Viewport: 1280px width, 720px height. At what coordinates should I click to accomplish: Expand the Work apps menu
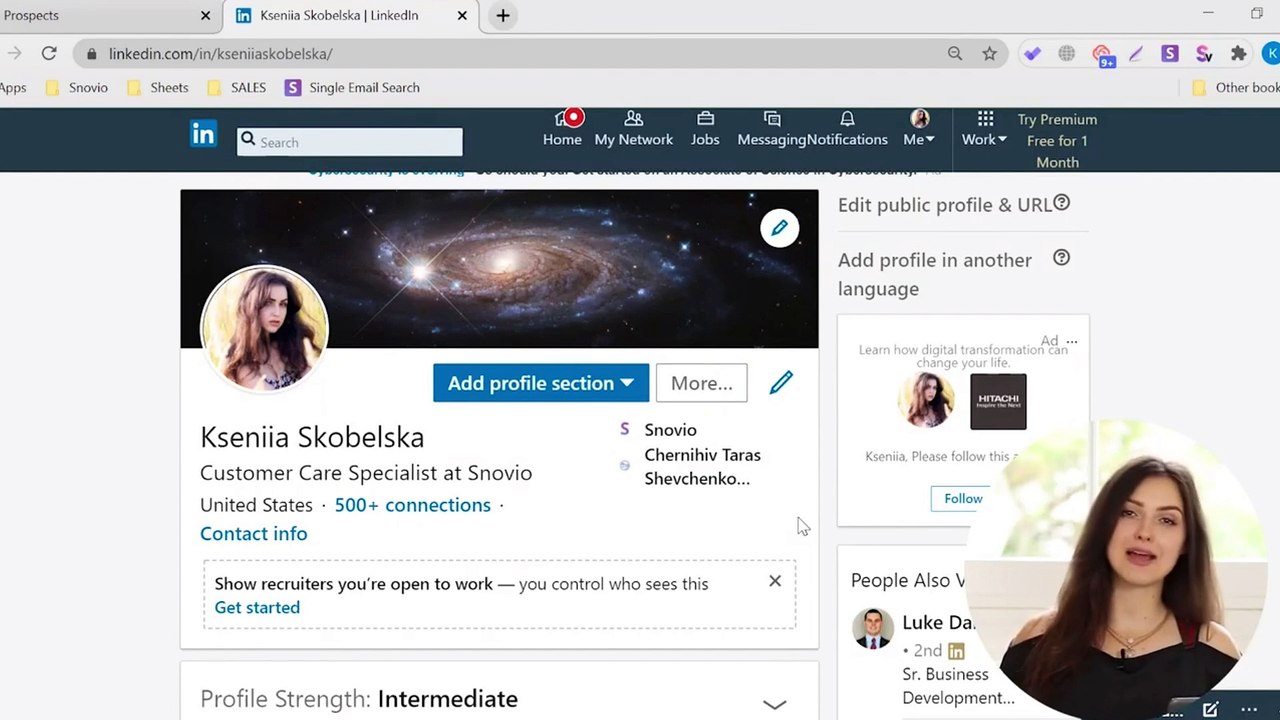pyautogui.click(x=985, y=129)
